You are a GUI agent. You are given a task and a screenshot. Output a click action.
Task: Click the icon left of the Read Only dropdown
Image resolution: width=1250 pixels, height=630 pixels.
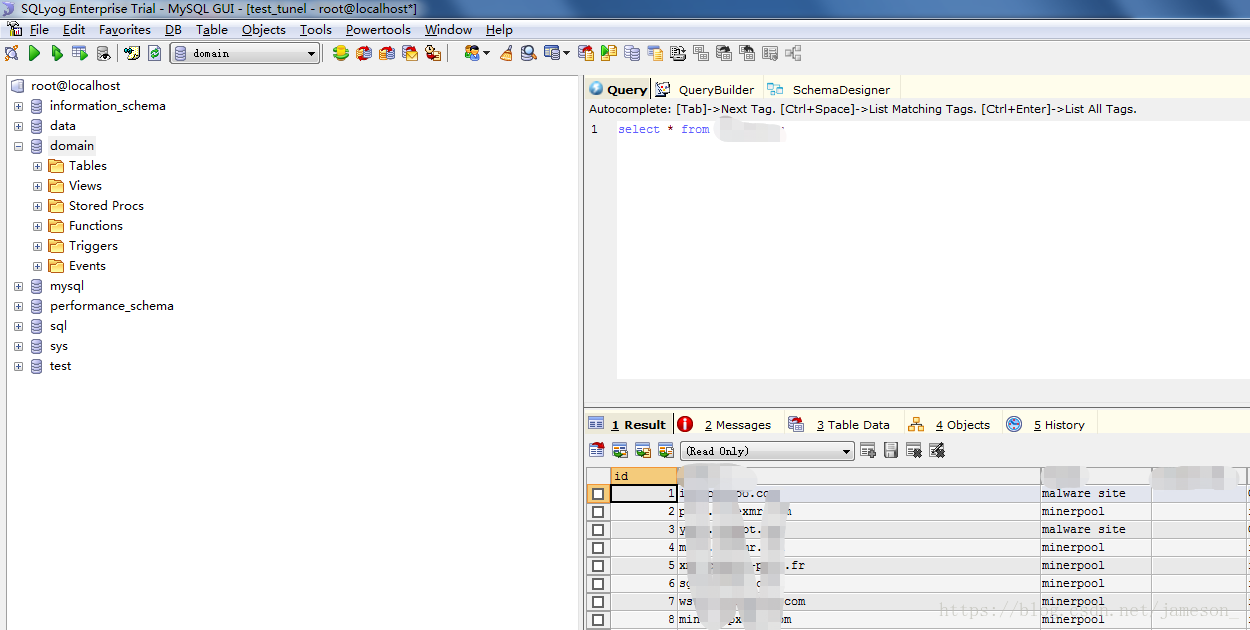click(x=665, y=451)
